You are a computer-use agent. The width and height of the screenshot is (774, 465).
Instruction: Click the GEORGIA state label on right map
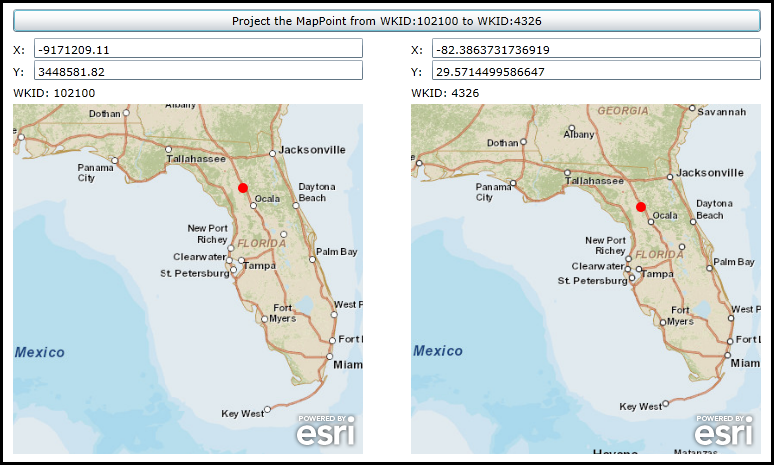pos(622,111)
